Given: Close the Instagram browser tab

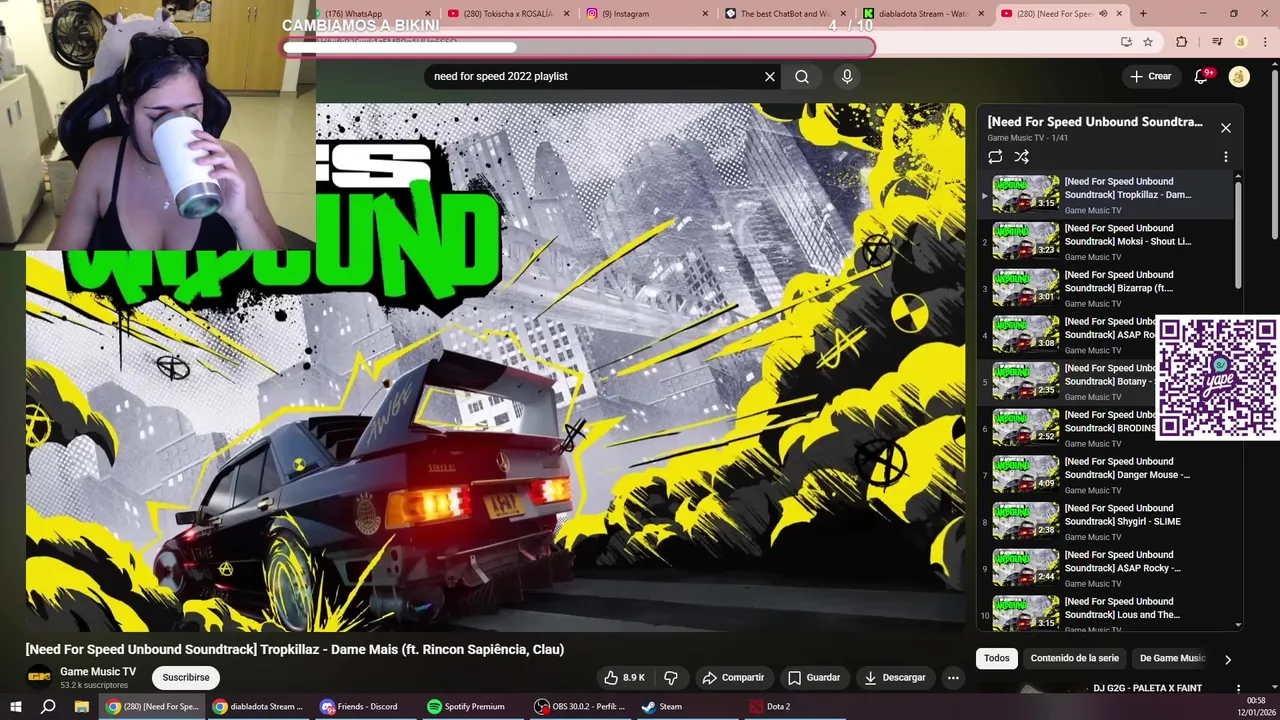Looking at the screenshot, I should (705, 14).
